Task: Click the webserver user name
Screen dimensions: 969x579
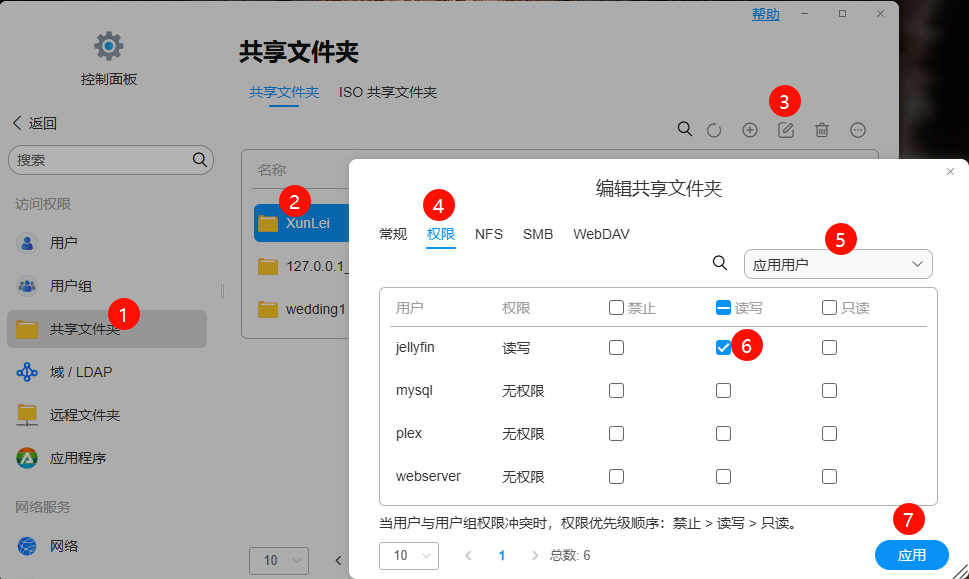Action: (x=428, y=476)
